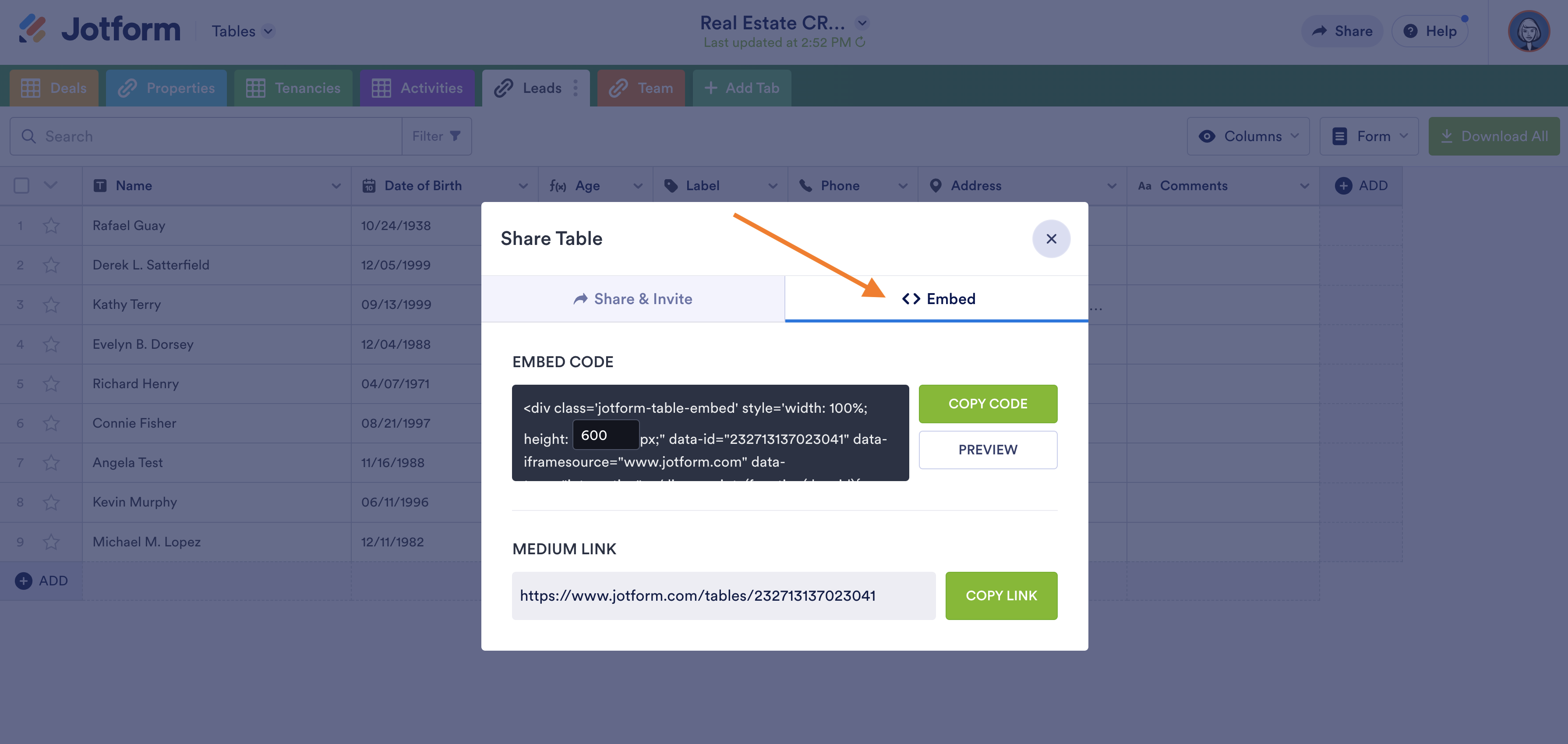
Task: Open the Properties tab
Action: pyautogui.click(x=166, y=88)
